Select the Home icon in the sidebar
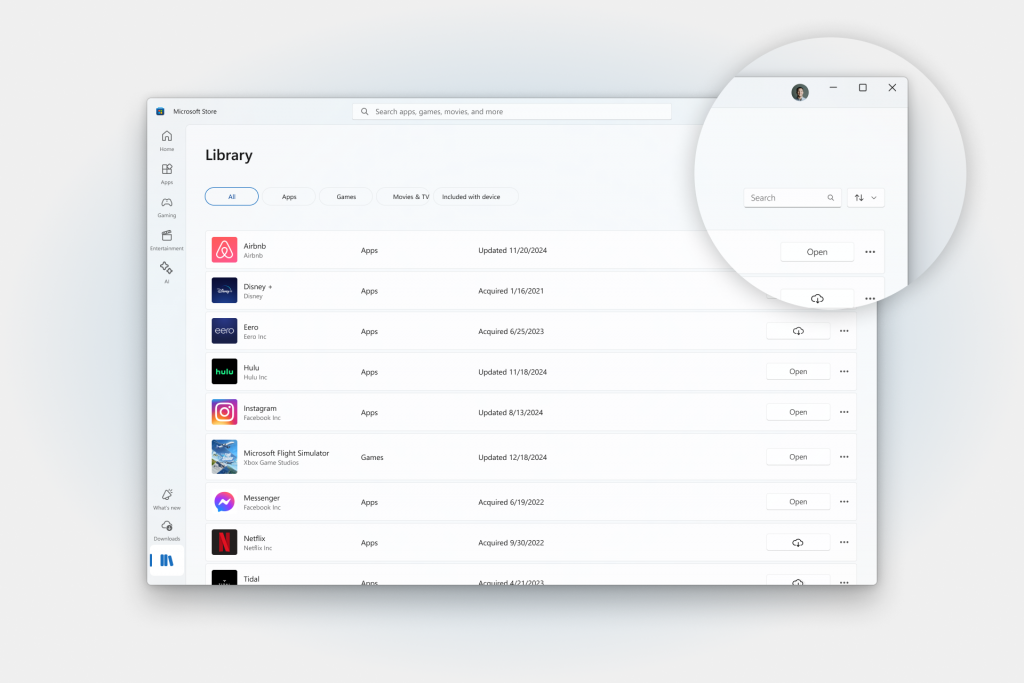The width and height of the screenshot is (1024, 683). tap(166, 138)
